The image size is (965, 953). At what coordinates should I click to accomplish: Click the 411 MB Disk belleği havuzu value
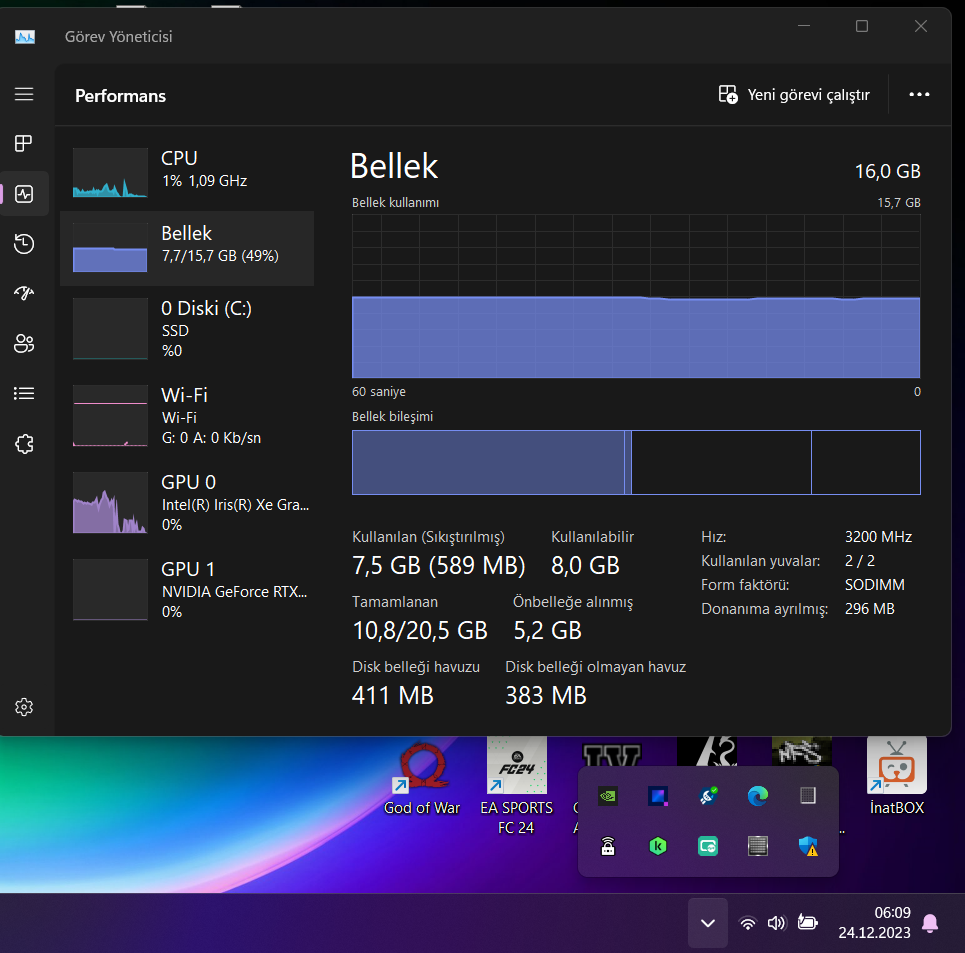[393, 696]
